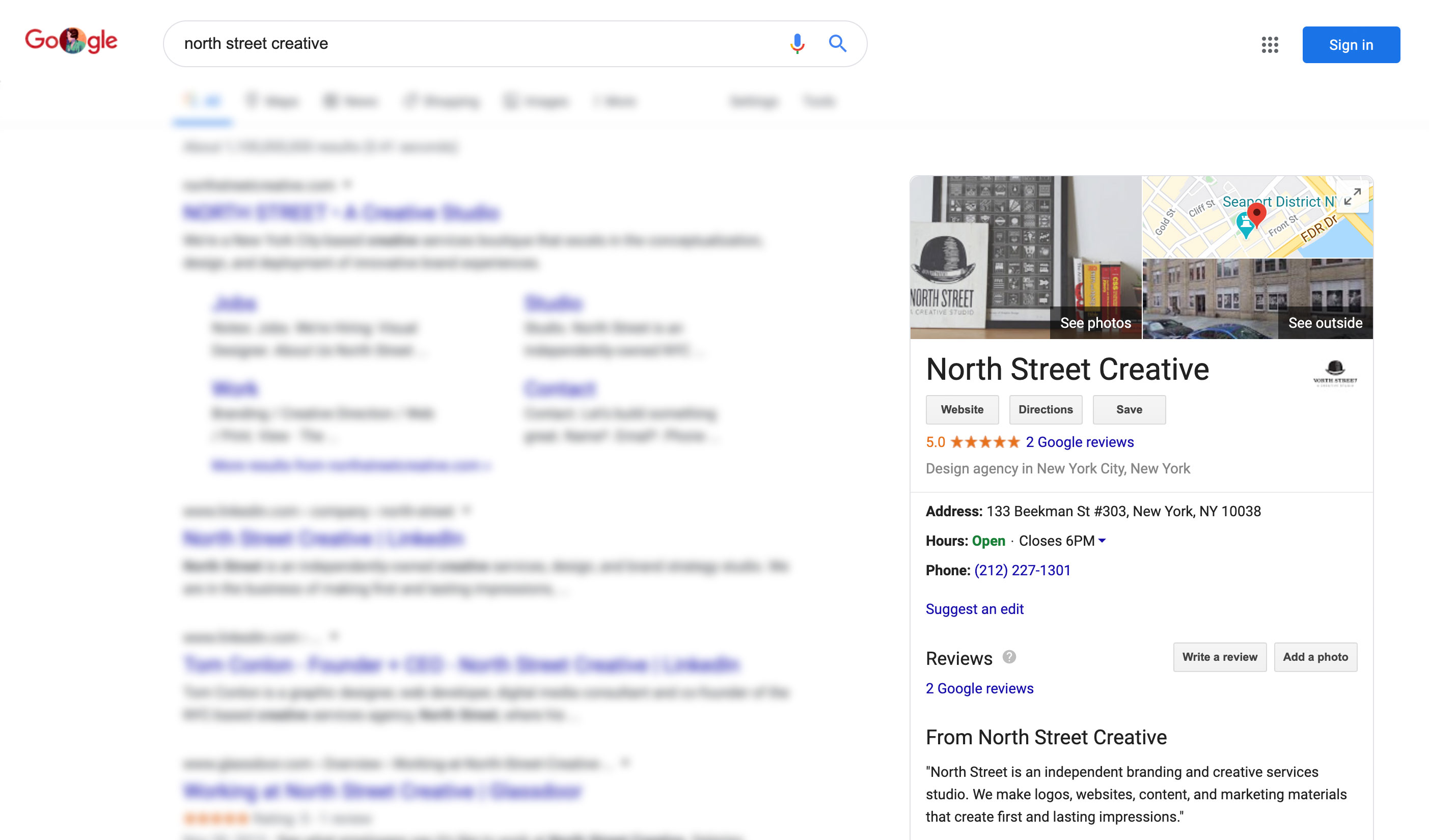Screen dimensions: 1429x840
Task: Click Write a review button
Action: click(x=1219, y=657)
